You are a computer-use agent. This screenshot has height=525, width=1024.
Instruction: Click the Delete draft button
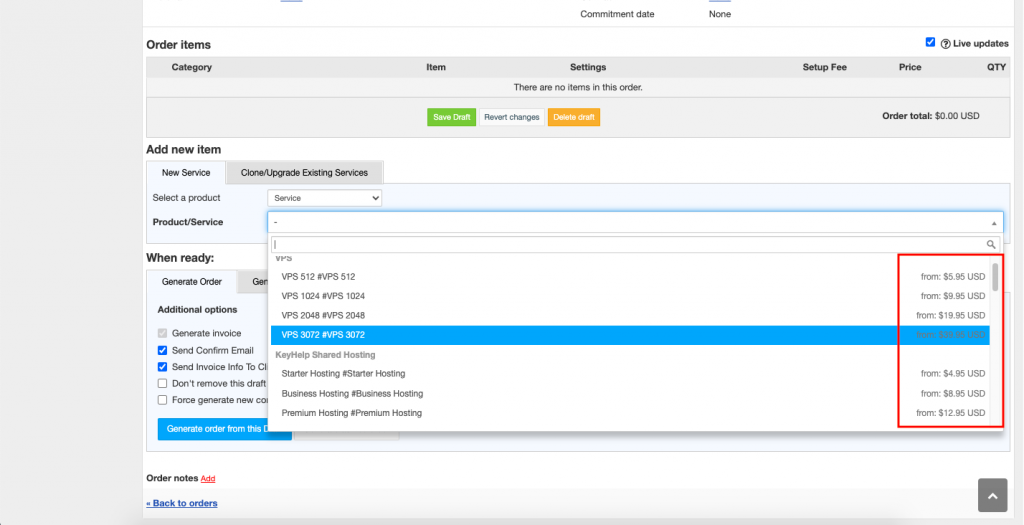tap(574, 117)
